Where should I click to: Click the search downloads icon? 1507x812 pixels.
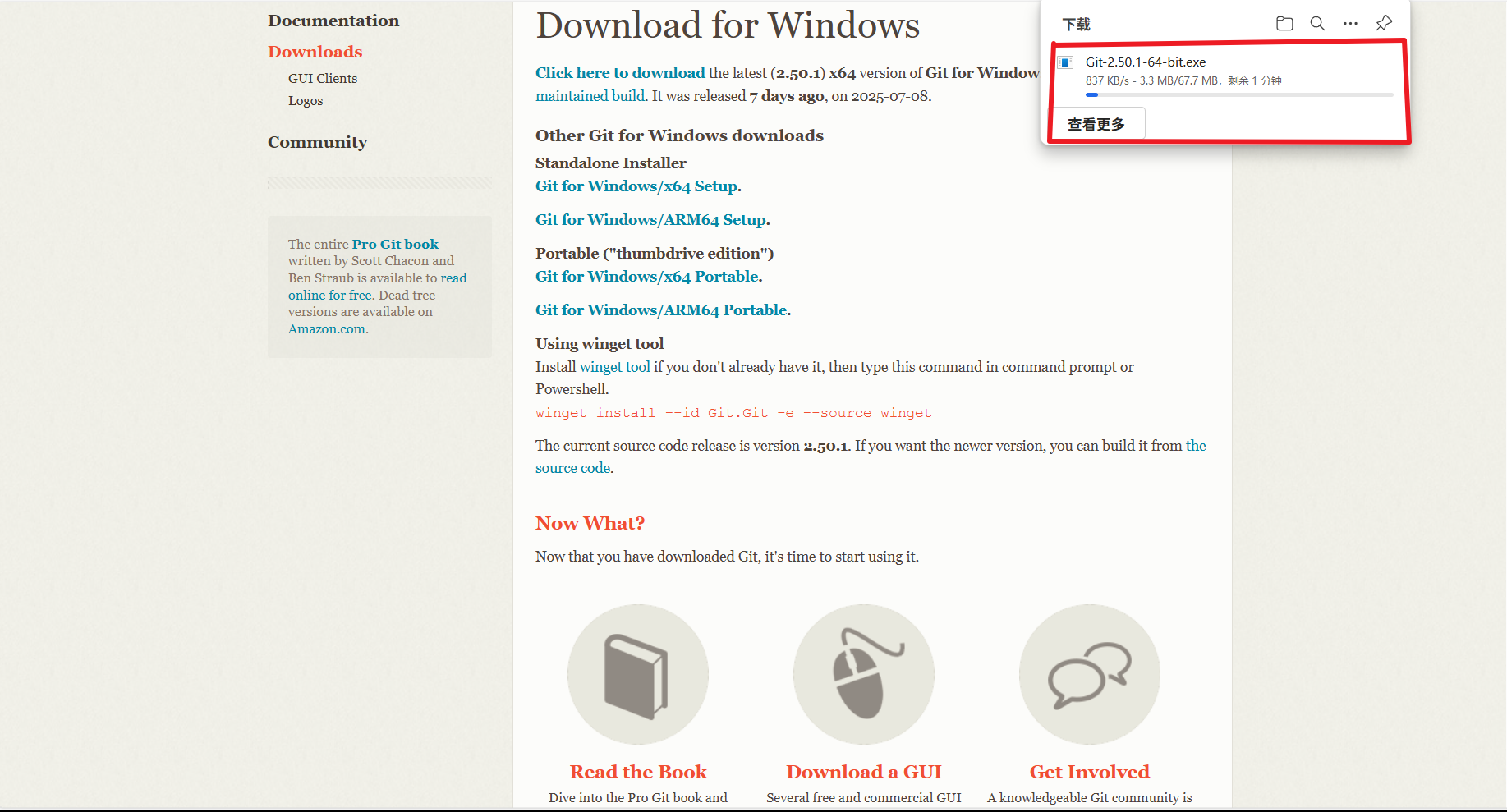(x=1317, y=23)
